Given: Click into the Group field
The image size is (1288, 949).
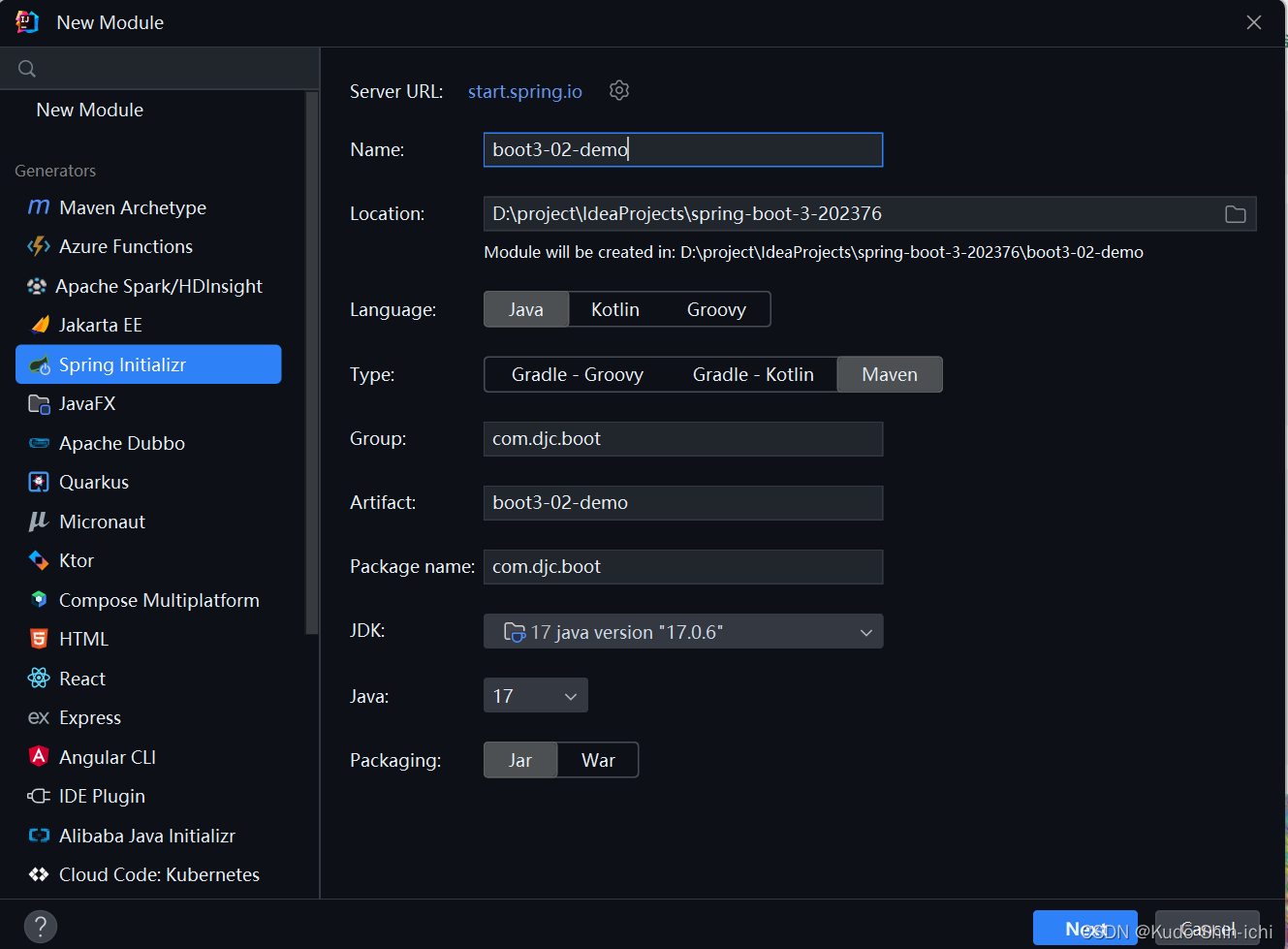Looking at the screenshot, I should click(x=683, y=438).
